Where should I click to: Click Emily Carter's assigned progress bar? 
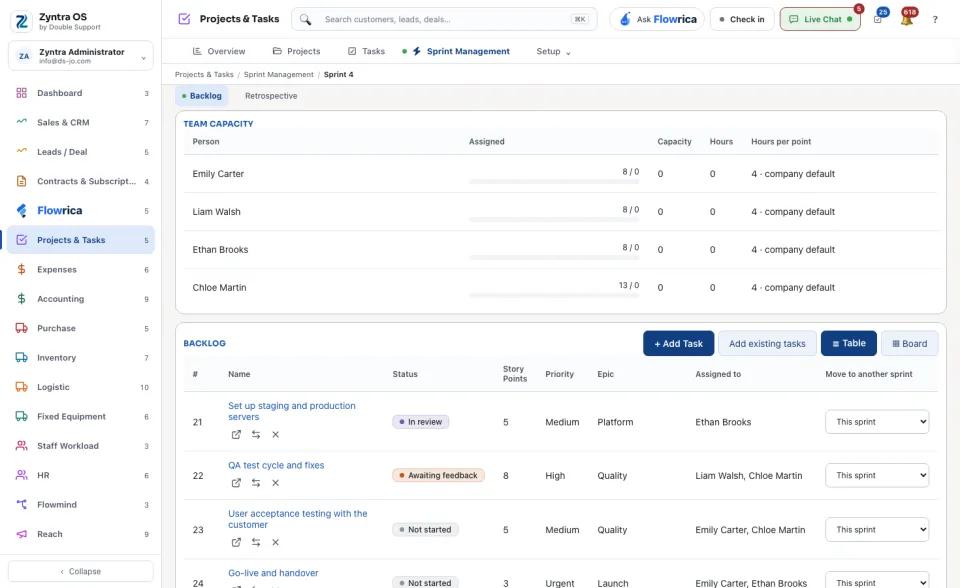[554, 182]
